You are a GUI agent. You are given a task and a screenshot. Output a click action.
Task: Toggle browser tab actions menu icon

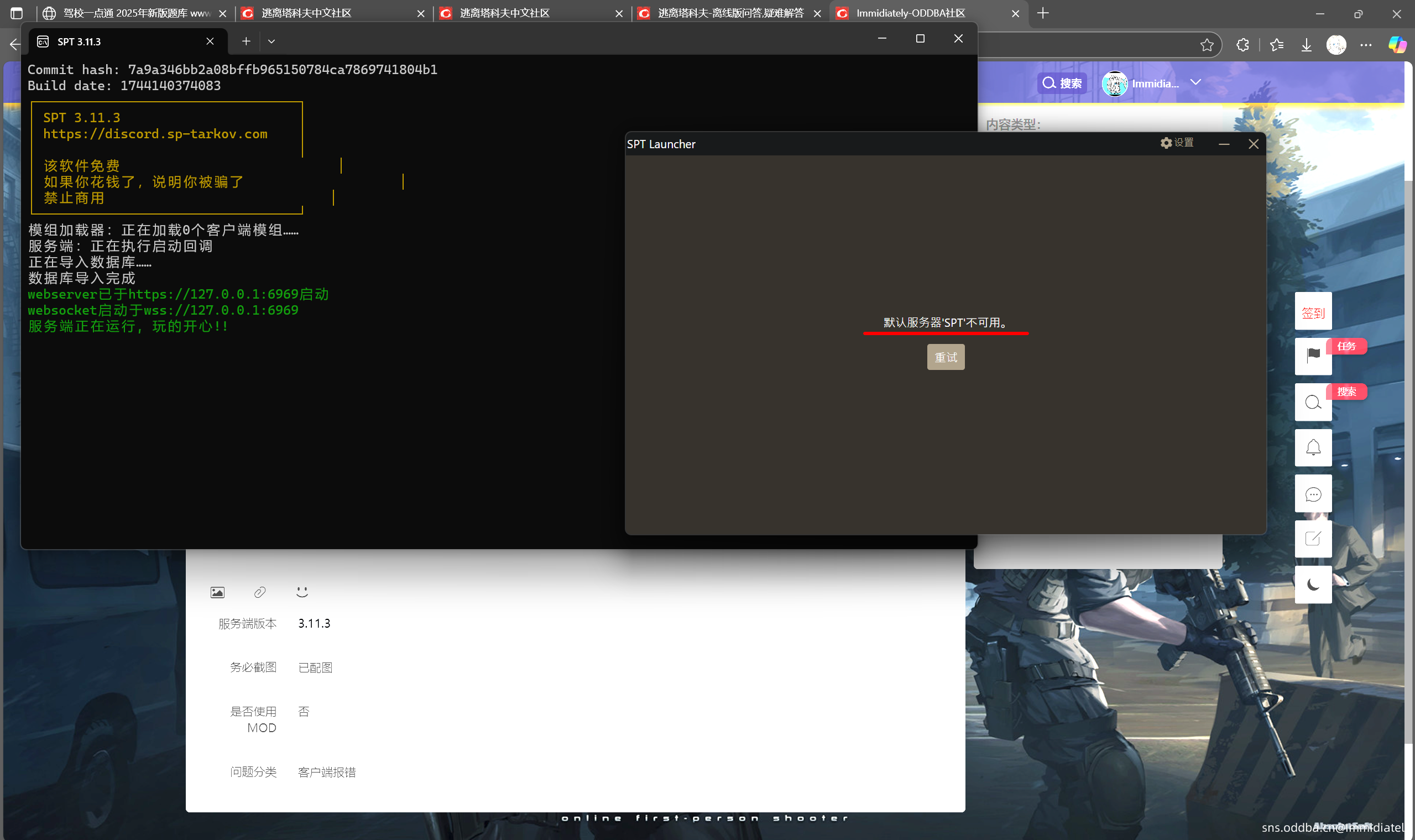(x=17, y=13)
